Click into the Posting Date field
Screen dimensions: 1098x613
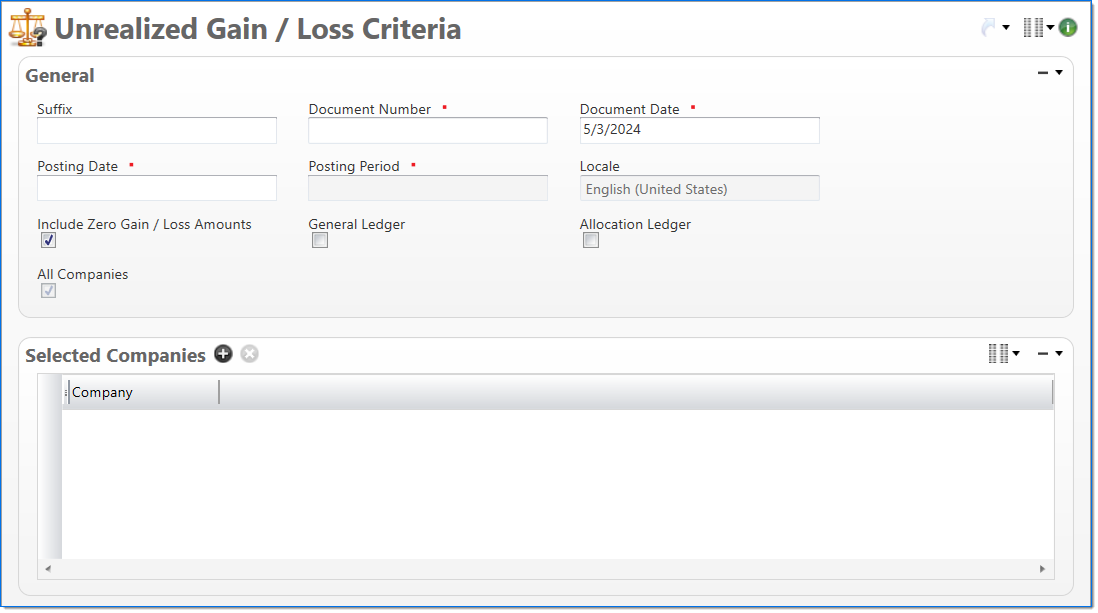[x=157, y=188]
